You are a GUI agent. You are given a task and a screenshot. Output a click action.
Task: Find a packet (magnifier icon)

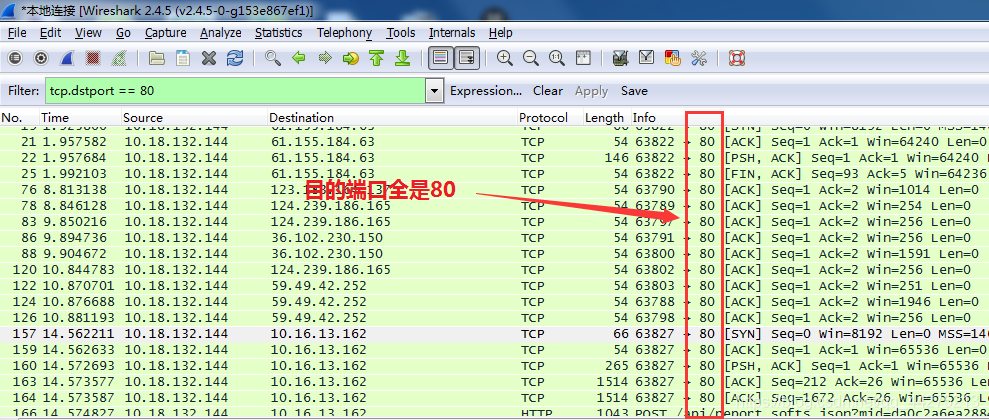coord(272,59)
